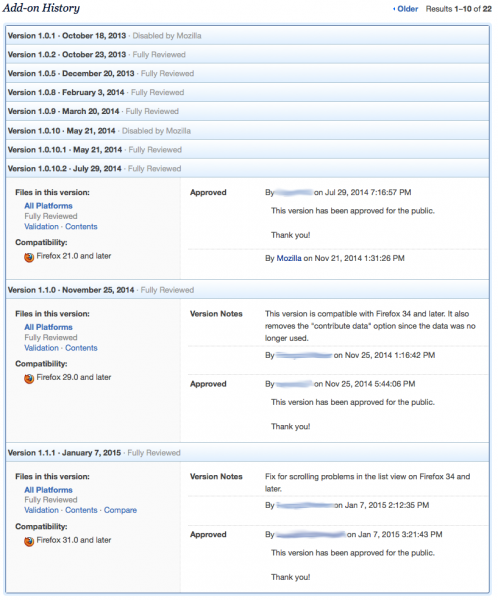The image size is (498, 600).
Task: Expand Version 1.0.8 February 3, 2014 row
Action: pyautogui.click(x=247, y=92)
